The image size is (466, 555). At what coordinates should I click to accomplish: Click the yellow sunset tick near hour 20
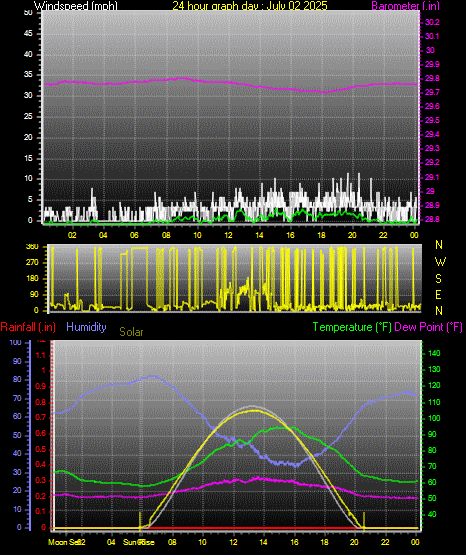[364, 520]
